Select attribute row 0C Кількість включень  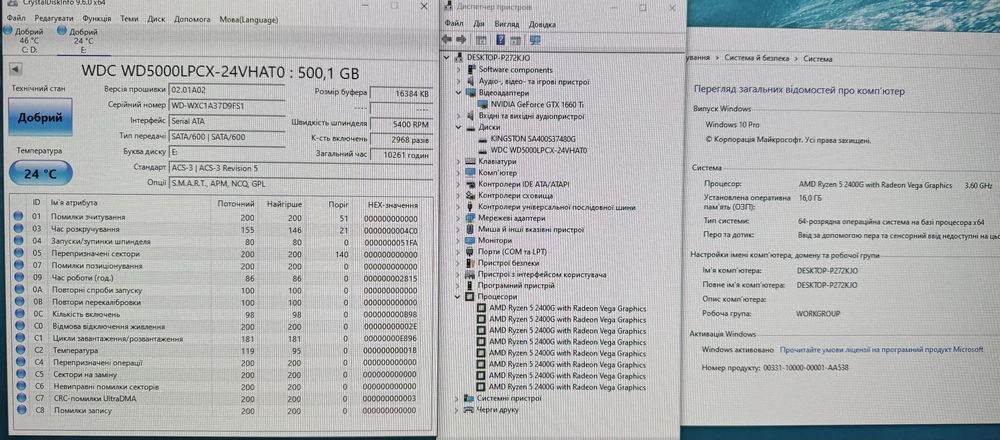click(x=220, y=314)
